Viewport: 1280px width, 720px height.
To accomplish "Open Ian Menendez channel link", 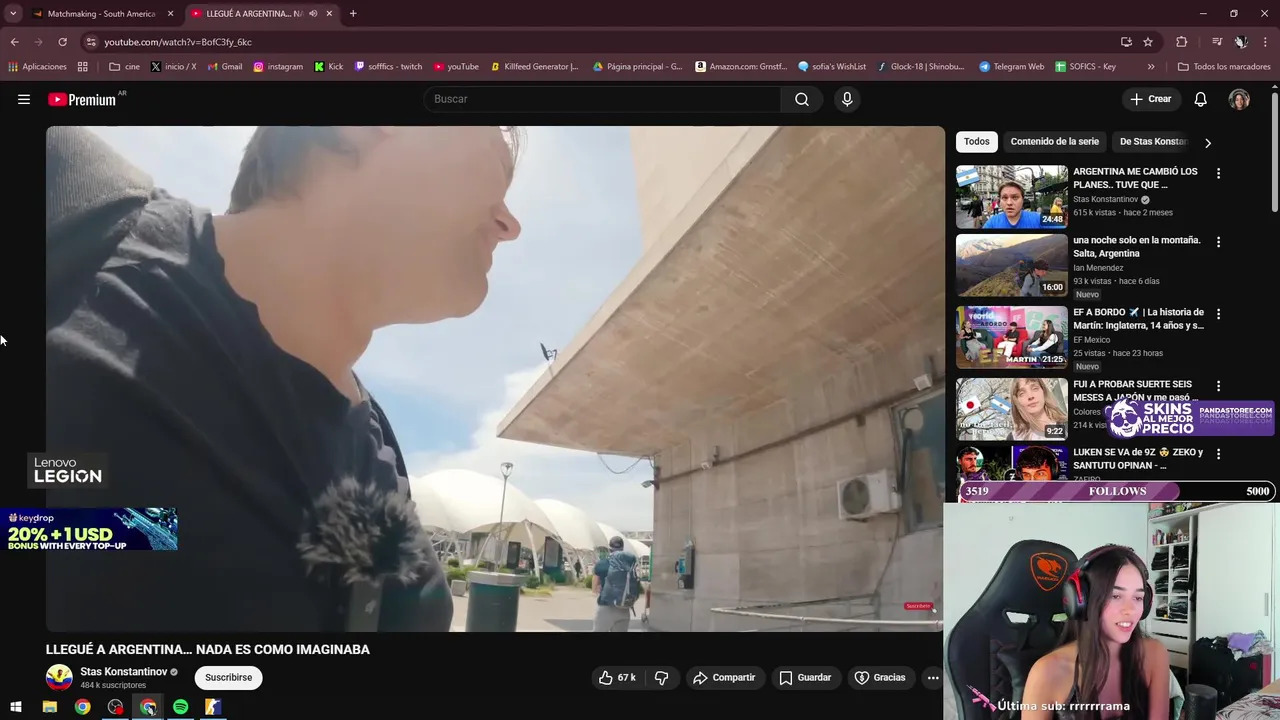I will [x=1098, y=268].
